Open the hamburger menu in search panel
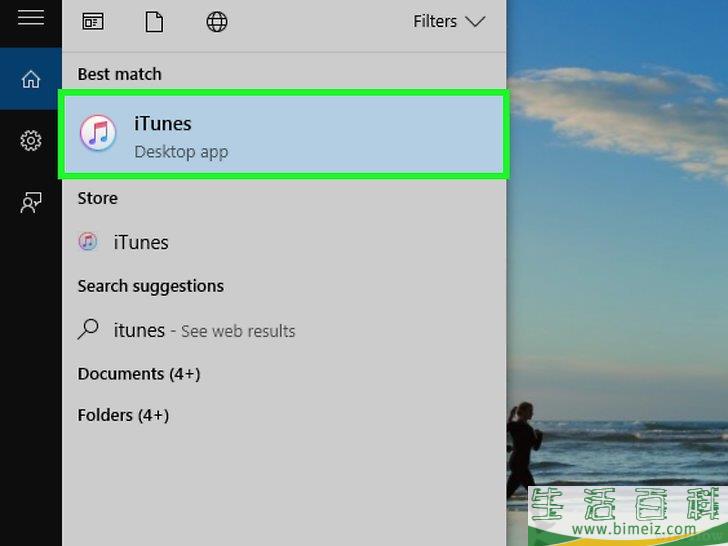Screen dimensions: 728x546 [x=31, y=18]
